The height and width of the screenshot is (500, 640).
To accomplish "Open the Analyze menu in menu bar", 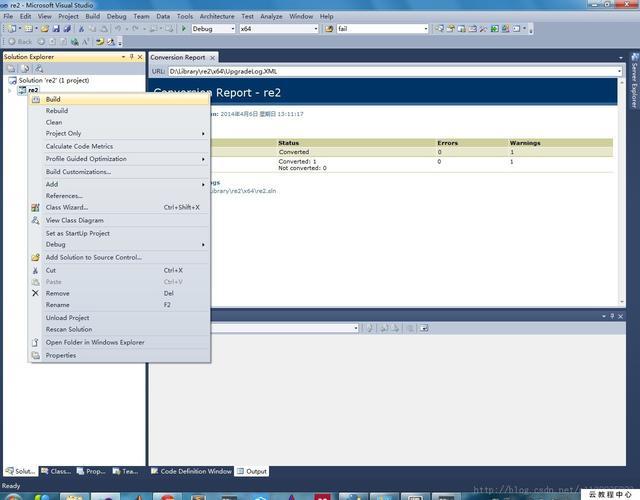I will tap(271, 16).
